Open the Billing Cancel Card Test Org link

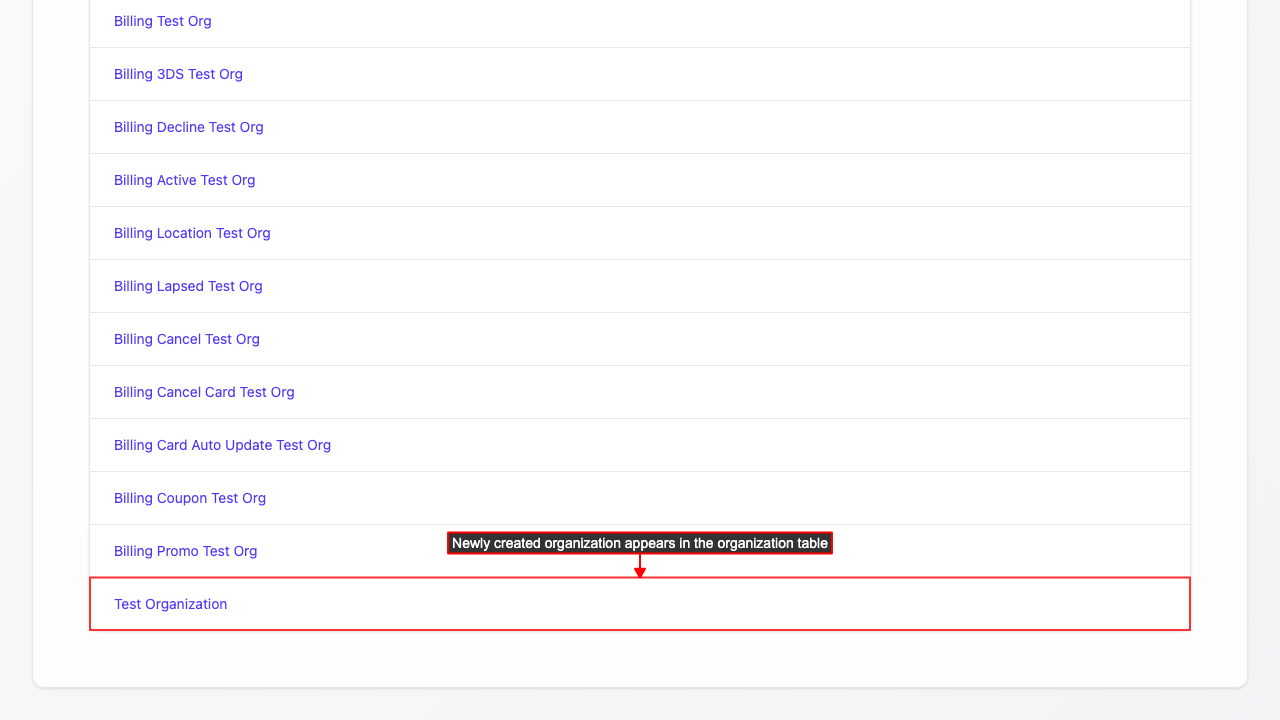pyautogui.click(x=204, y=392)
